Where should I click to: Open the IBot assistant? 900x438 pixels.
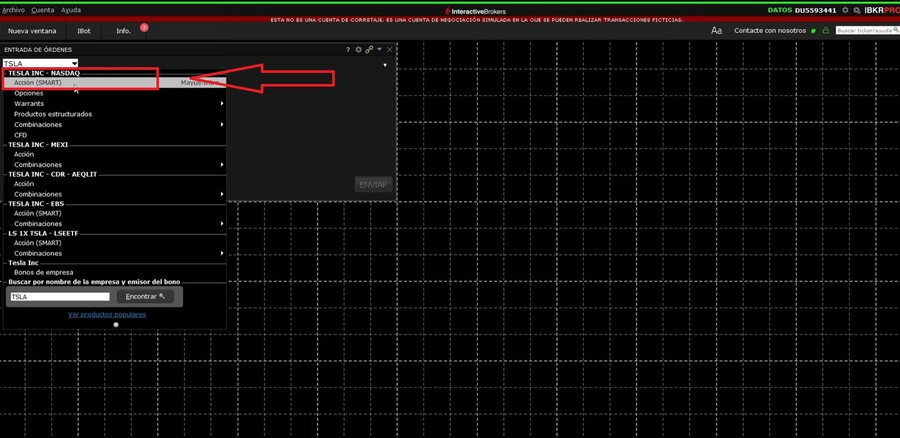[x=84, y=31]
